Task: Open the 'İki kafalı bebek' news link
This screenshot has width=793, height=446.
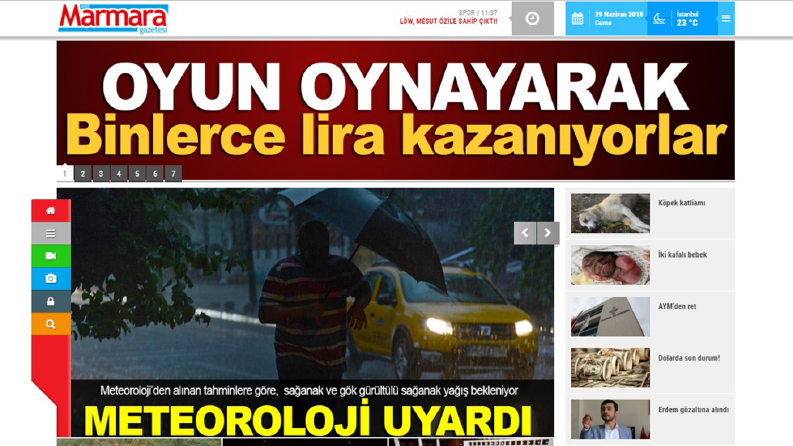Action: [682, 255]
